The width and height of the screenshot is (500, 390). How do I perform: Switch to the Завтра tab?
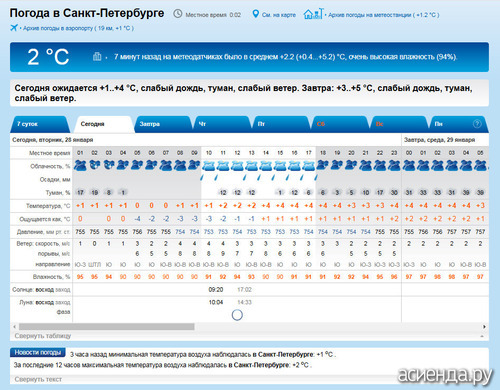tap(163, 124)
